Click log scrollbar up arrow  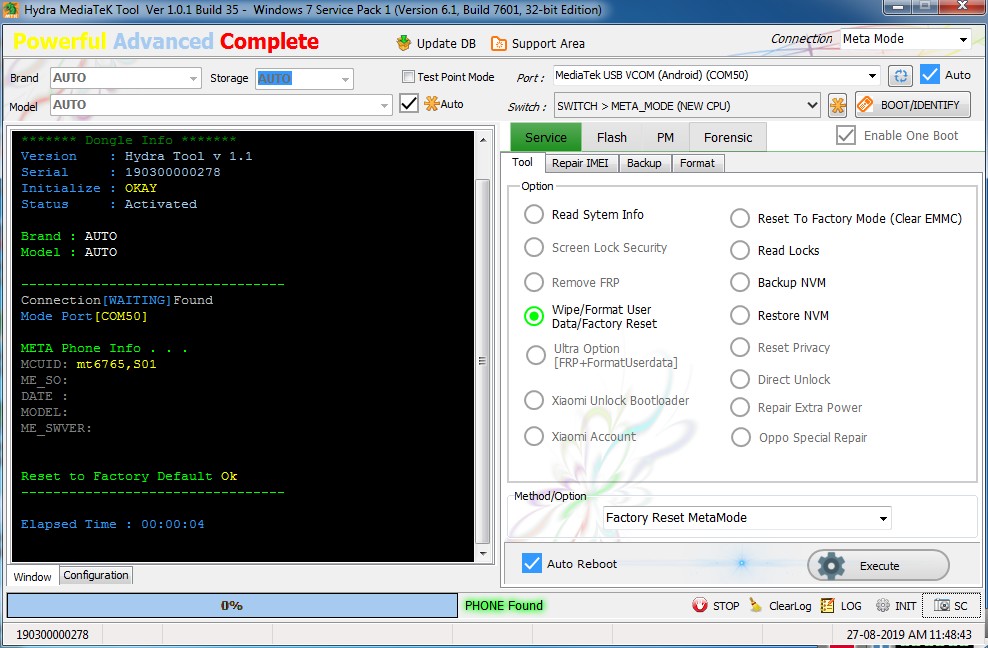pyautogui.click(x=483, y=139)
